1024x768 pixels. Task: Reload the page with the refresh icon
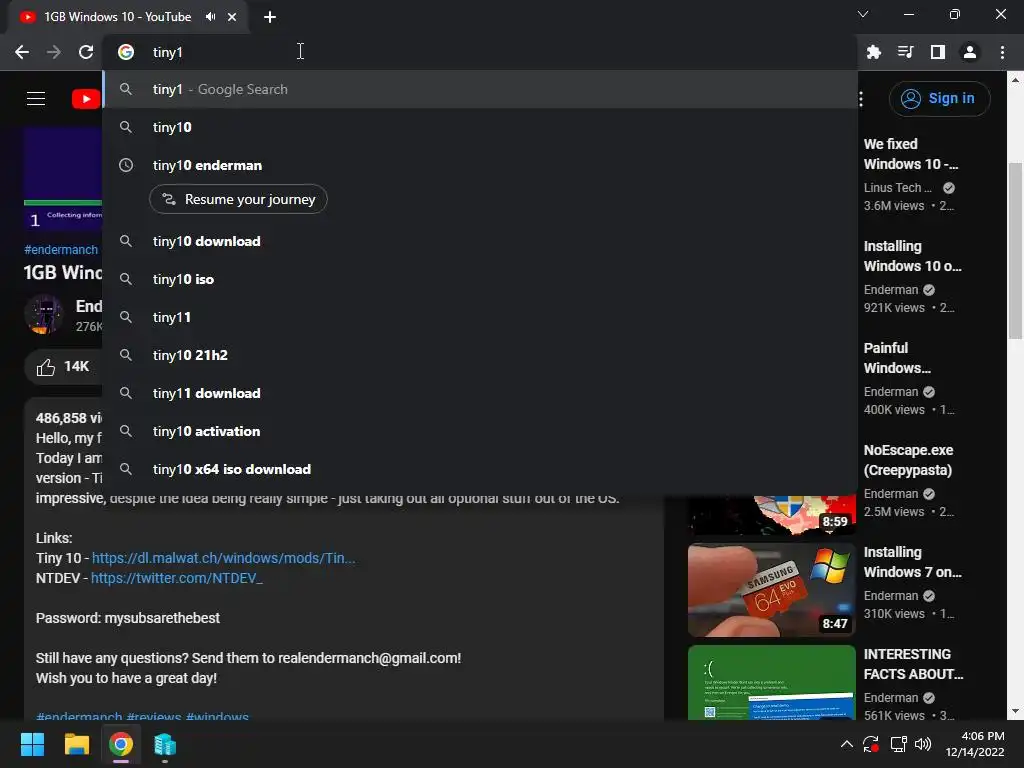tap(86, 52)
